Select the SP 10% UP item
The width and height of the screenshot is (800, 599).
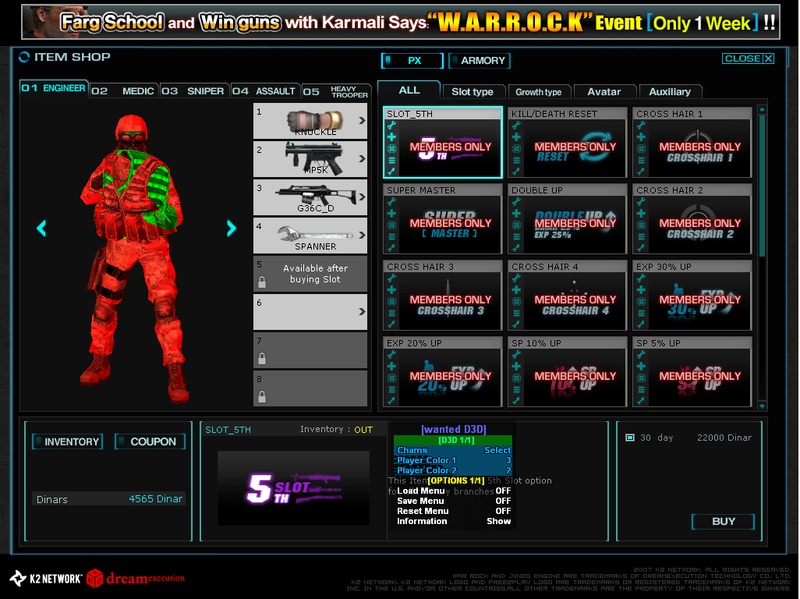click(567, 371)
